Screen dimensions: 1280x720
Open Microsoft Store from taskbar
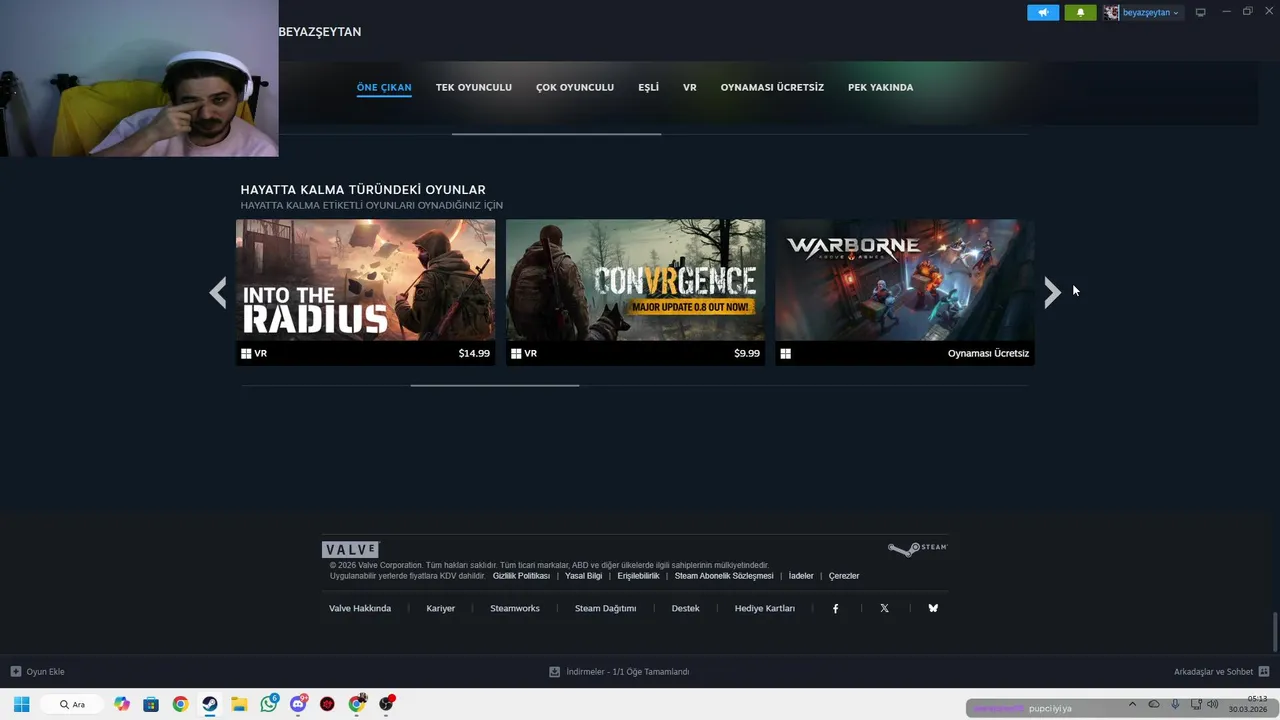(x=151, y=704)
